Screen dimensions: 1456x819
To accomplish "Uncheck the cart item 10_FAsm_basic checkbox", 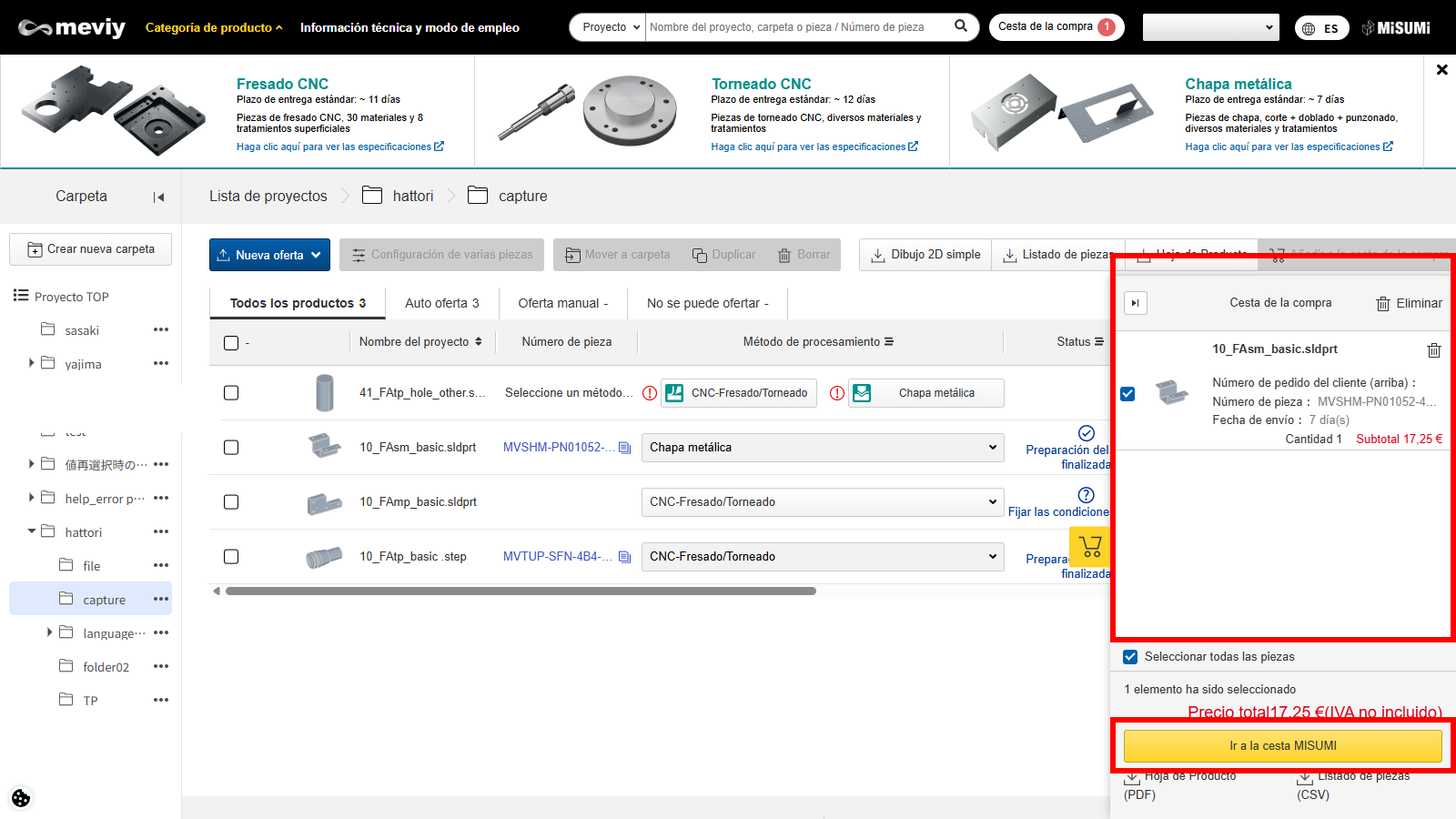I will point(1127,394).
